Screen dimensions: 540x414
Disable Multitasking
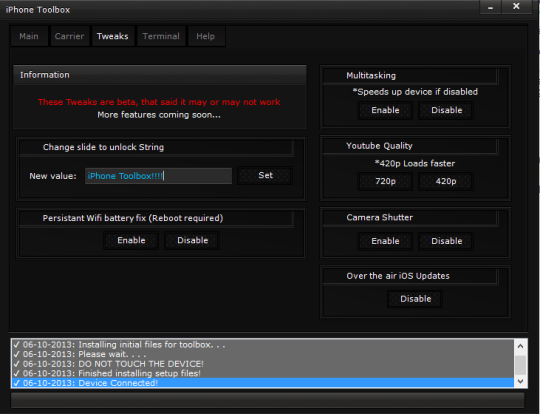446,110
